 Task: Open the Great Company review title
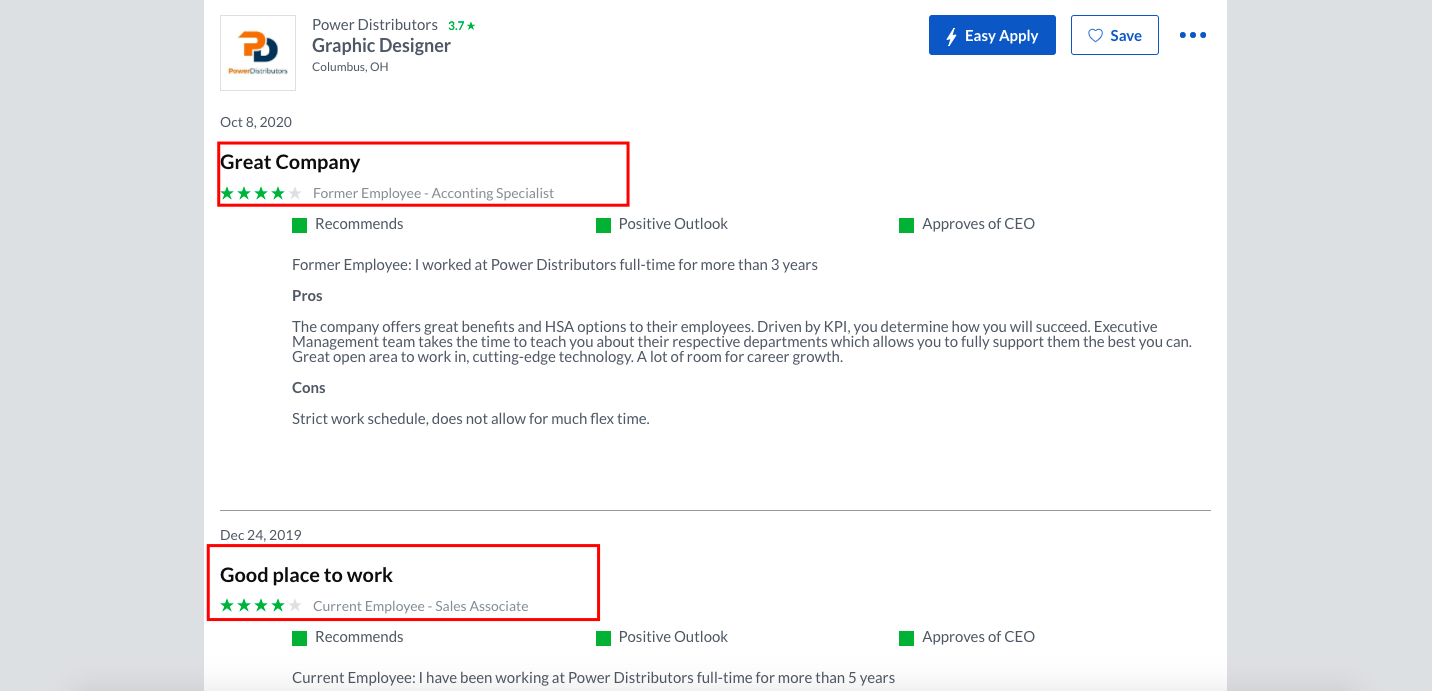[290, 162]
